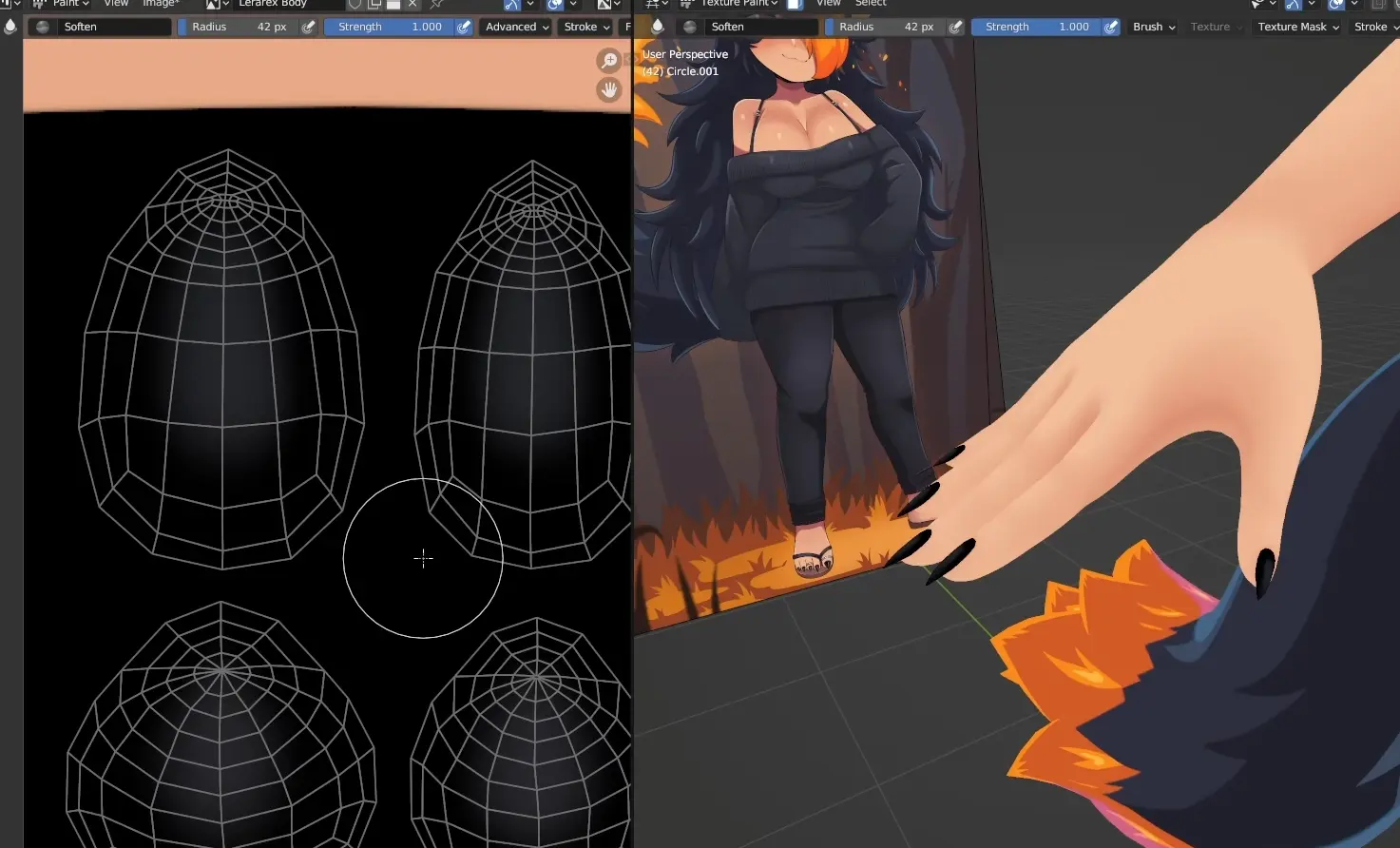Image resolution: width=1400 pixels, height=848 pixels.
Task: Open the View menu in the 3D viewport
Action: (x=829, y=4)
